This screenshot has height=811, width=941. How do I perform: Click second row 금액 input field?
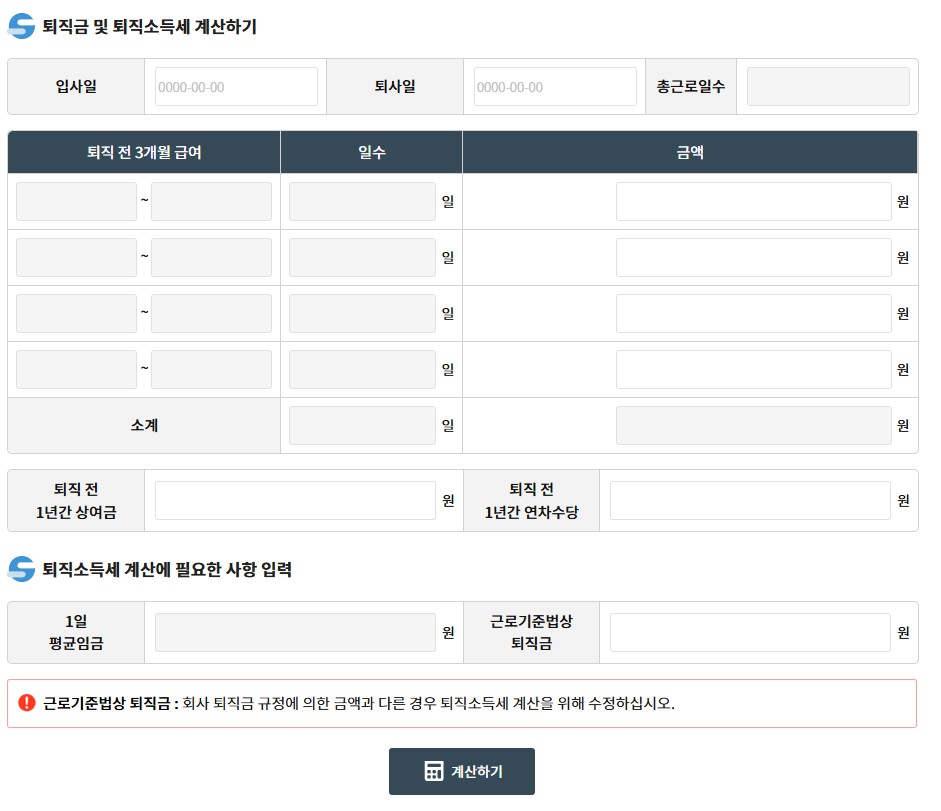754,258
